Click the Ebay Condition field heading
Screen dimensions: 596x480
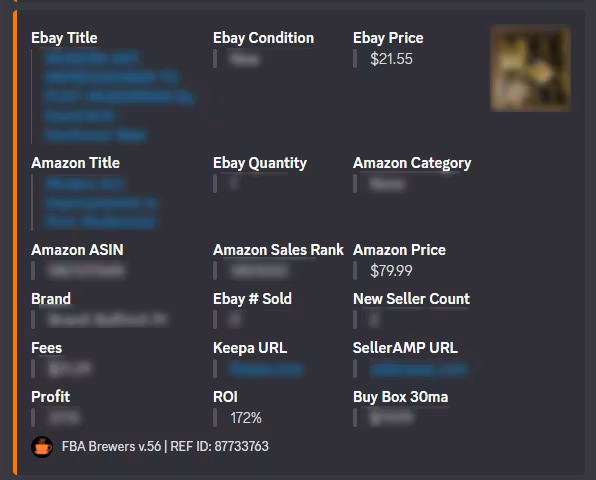263,38
